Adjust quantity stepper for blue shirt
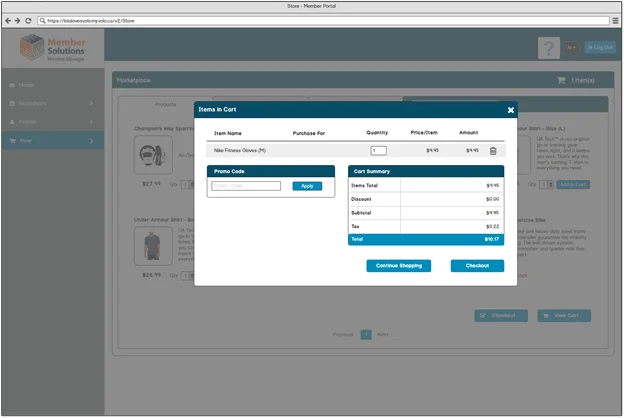Viewport: 624px width, 418px height. click(551, 185)
